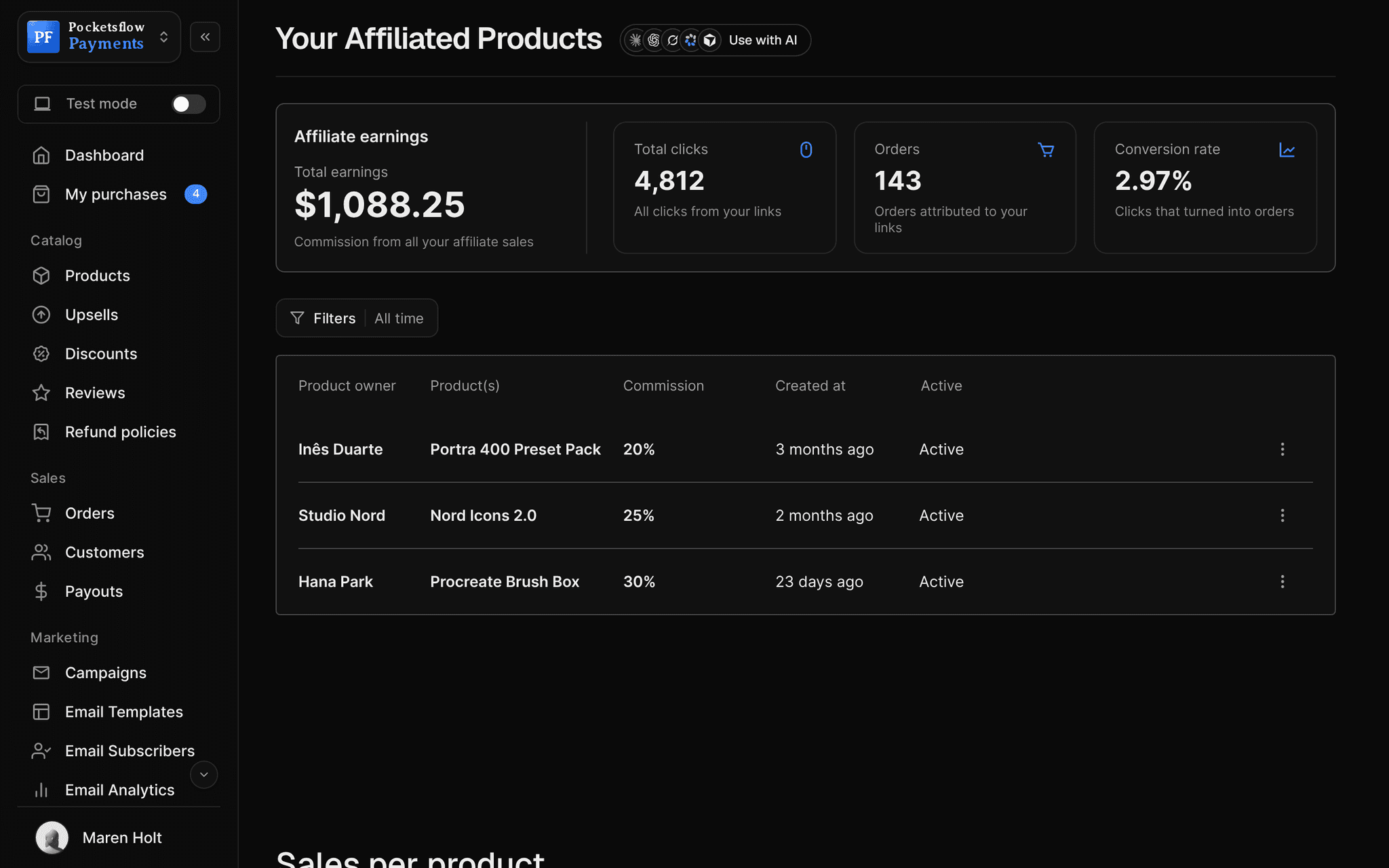Click the Pocketsflow PF logo
The width and height of the screenshot is (1389, 868).
[x=43, y=37]
